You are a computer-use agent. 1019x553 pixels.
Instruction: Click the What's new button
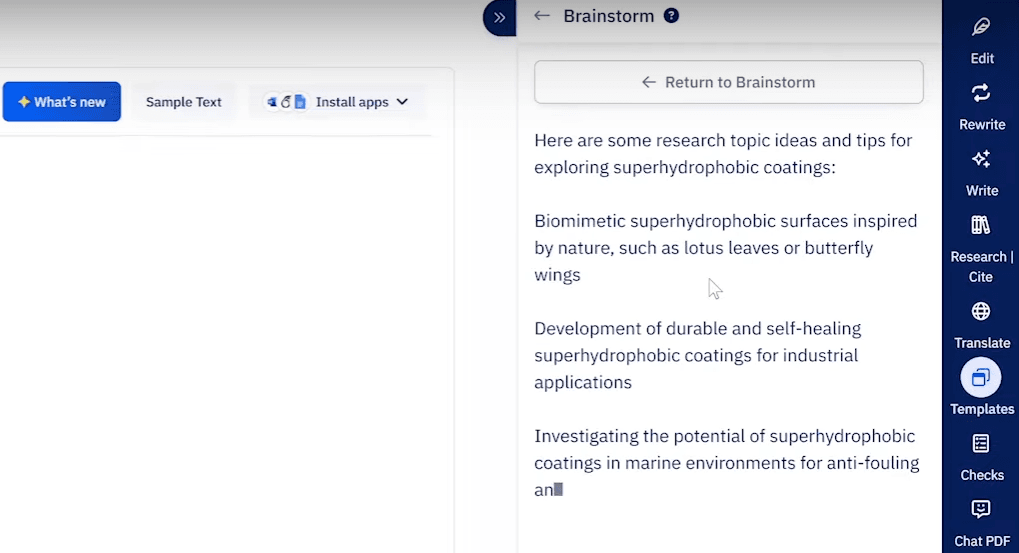62,101
